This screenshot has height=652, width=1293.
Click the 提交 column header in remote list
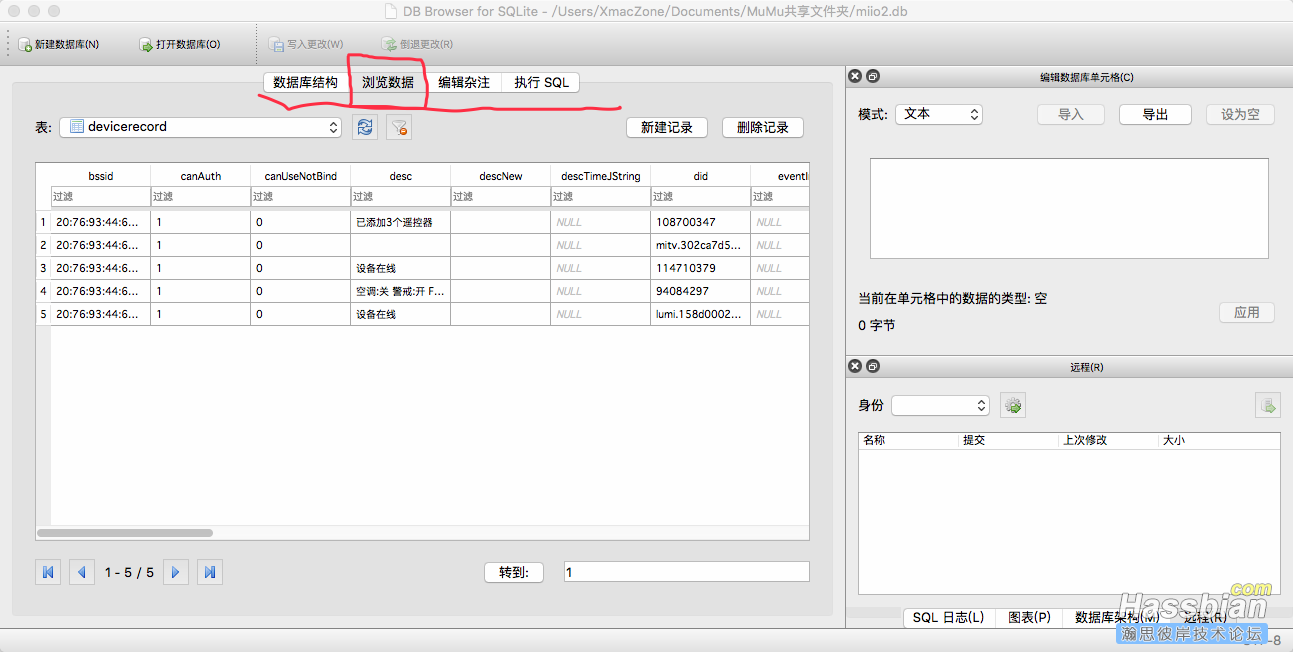[1009, 440]
